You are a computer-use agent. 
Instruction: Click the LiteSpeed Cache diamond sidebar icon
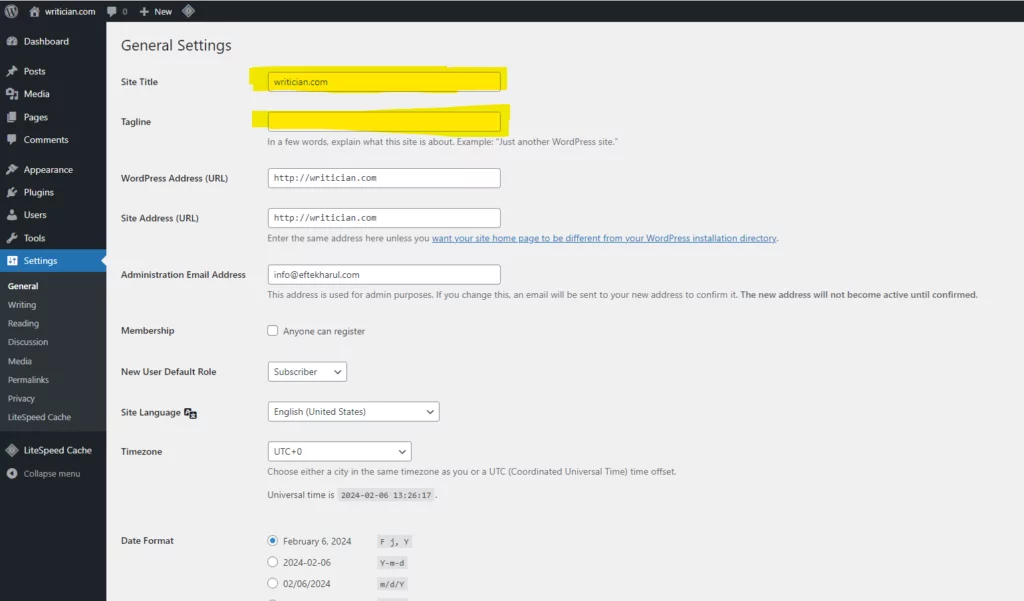pos(12,450)
